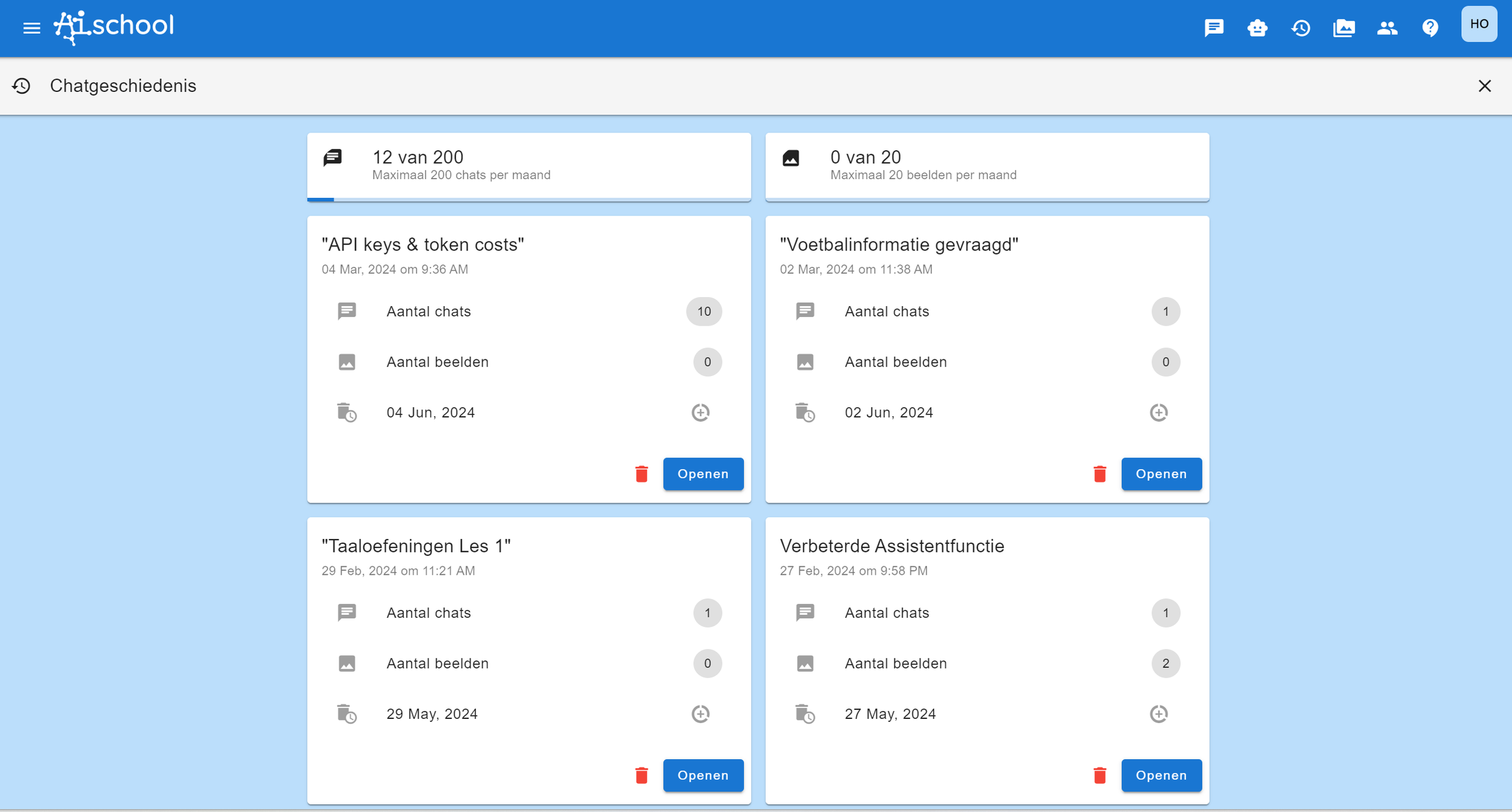Click the "29 Feb, 2024 om 11:21 AM" timestamp

pyautogui.click(x=399, y=571)
